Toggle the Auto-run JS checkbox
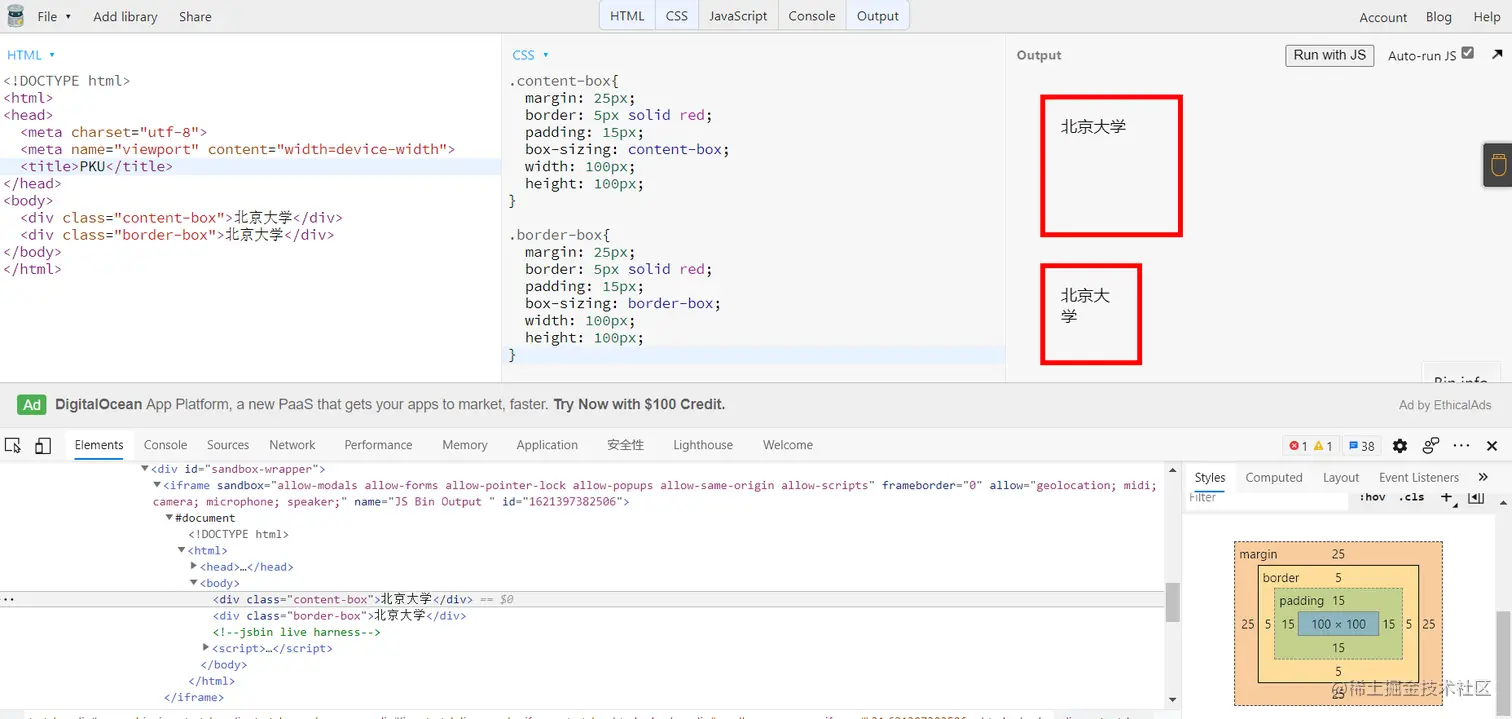Viewport: 1512px width, 719px height. [1468, 53]
